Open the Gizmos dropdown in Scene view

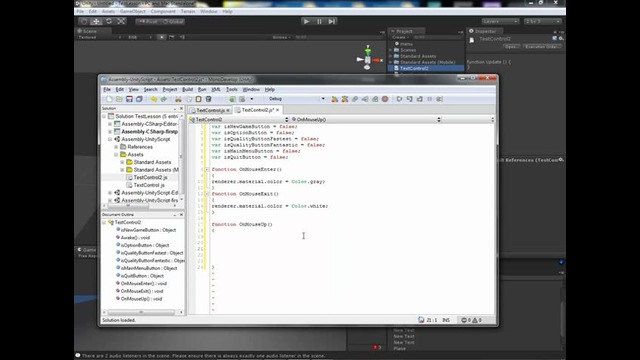point(282,37)
